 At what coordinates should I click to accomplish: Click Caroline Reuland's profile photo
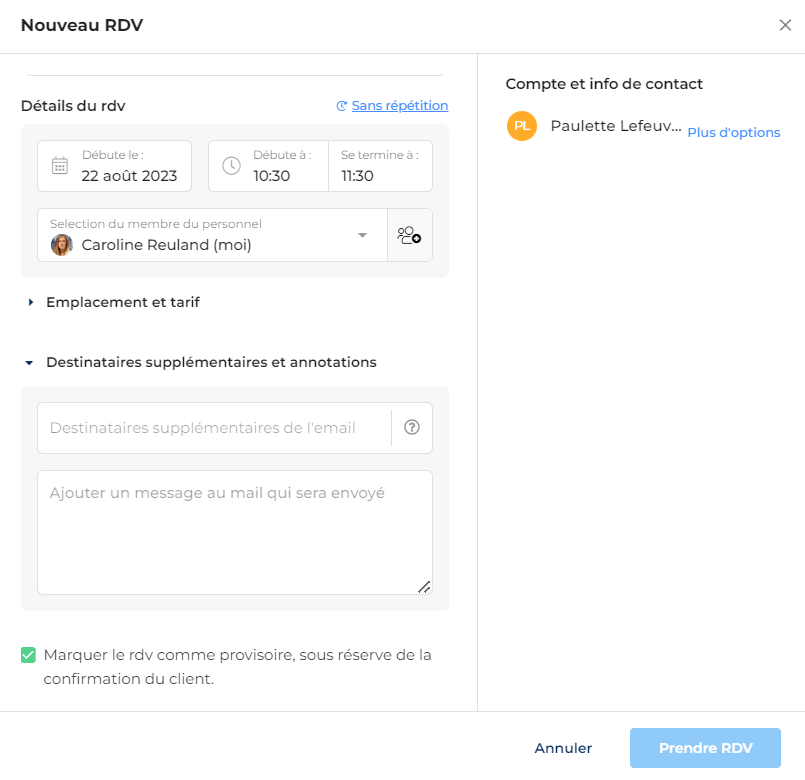click(x=62, y=245)
